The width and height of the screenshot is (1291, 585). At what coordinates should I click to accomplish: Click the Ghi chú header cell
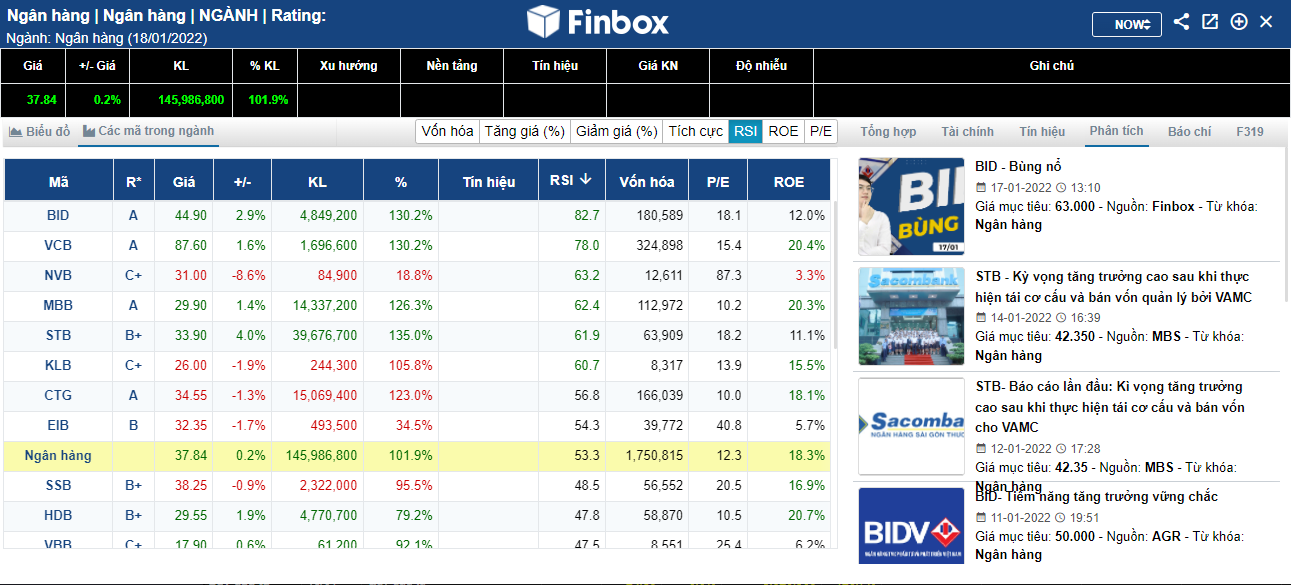[1051, 66]
